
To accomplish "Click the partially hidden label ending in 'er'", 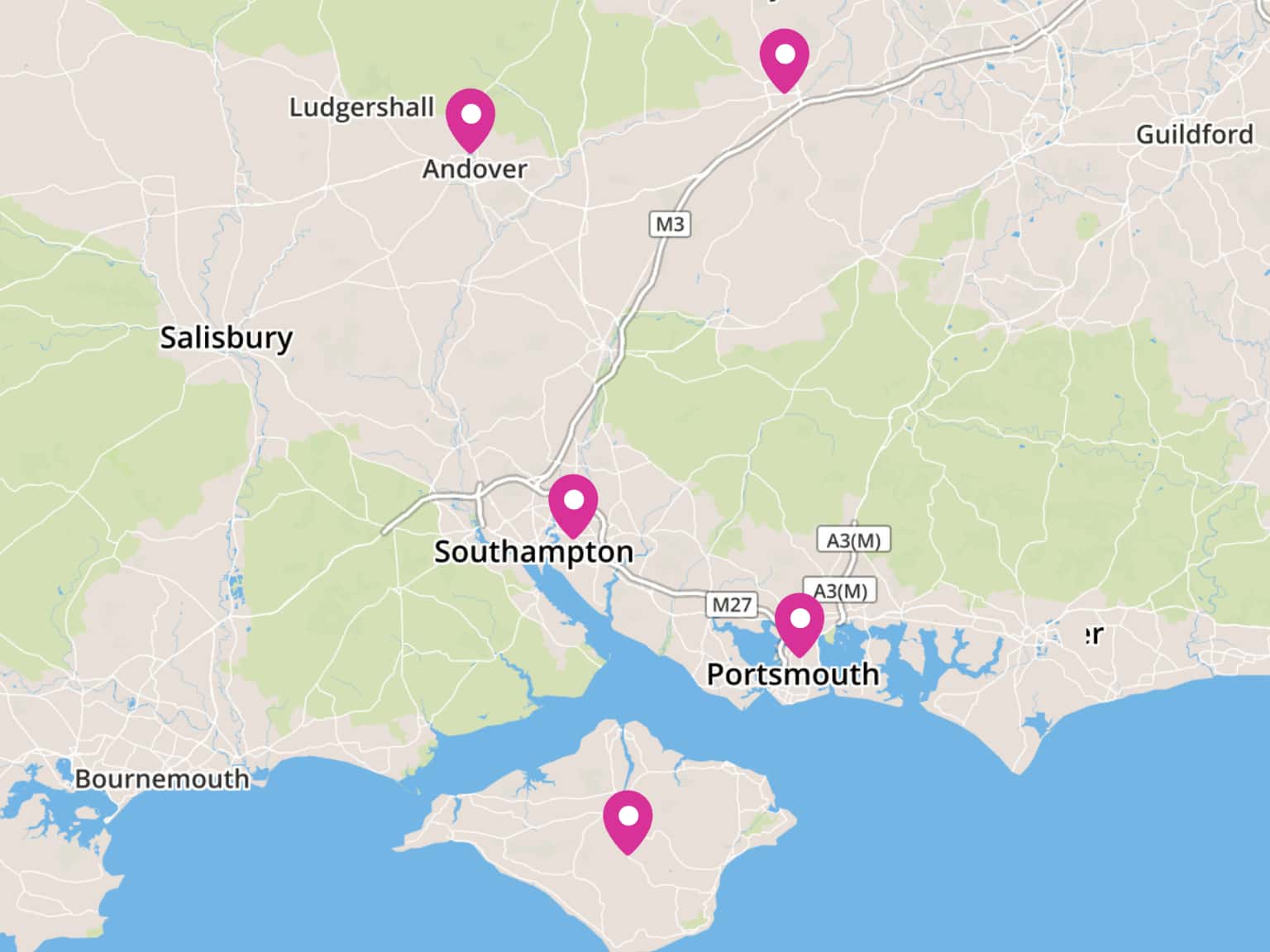I will 1093,635.
